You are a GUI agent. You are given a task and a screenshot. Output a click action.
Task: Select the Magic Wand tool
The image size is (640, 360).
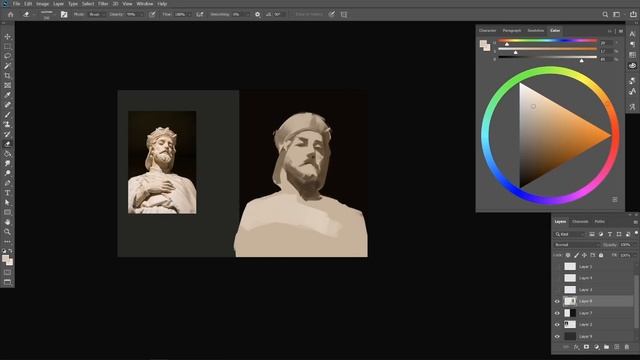coord(7,66)
